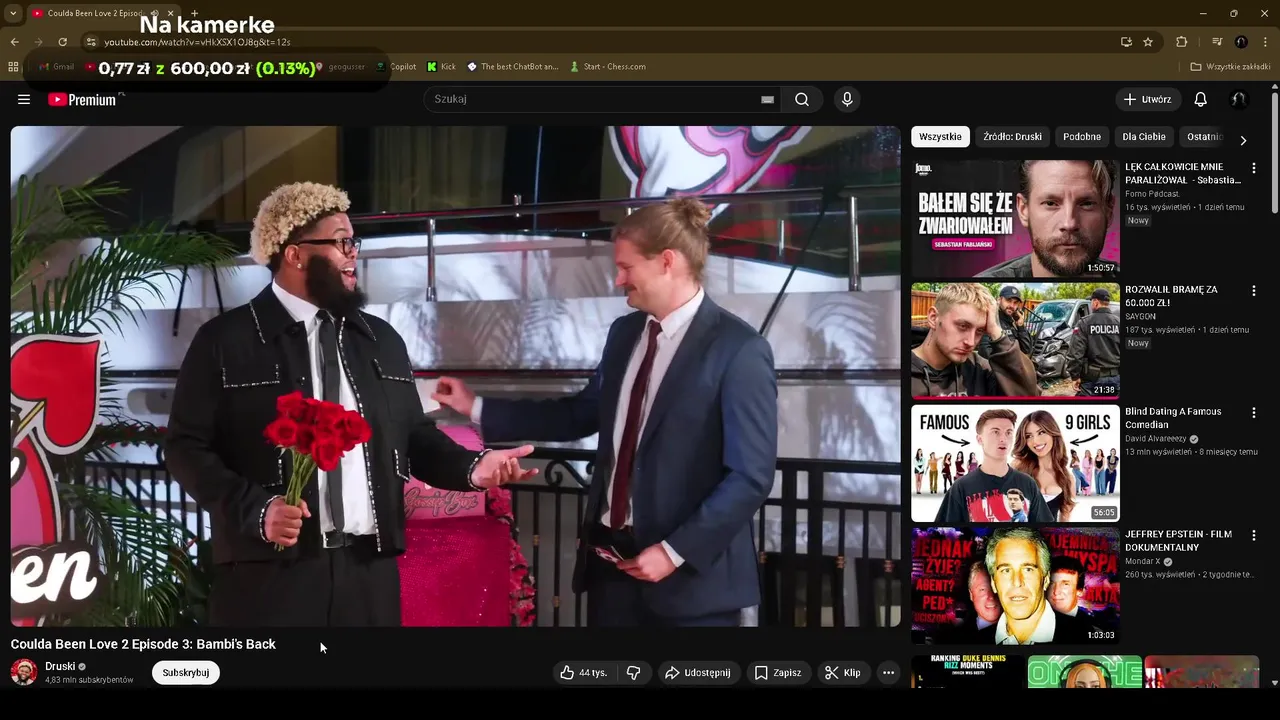Open options for JEFFREY EPSTEIN video

click(x=1253, y=536)
